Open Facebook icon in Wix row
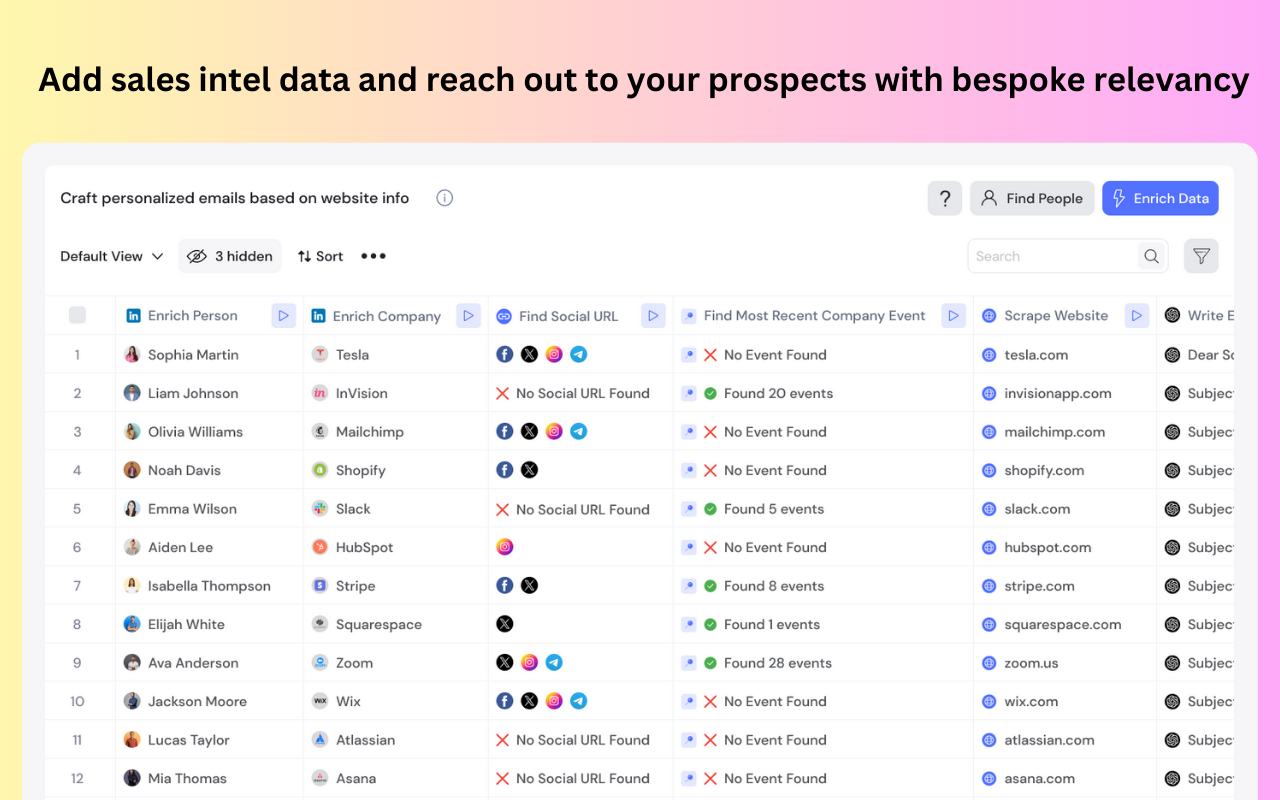The width and height of the screenshot is (1280, 800). pyautogui.click(x=505, y=701)
